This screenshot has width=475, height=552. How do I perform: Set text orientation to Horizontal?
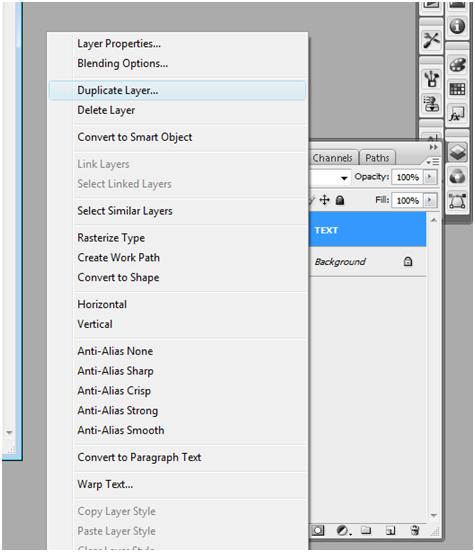[x=177, y=304]
